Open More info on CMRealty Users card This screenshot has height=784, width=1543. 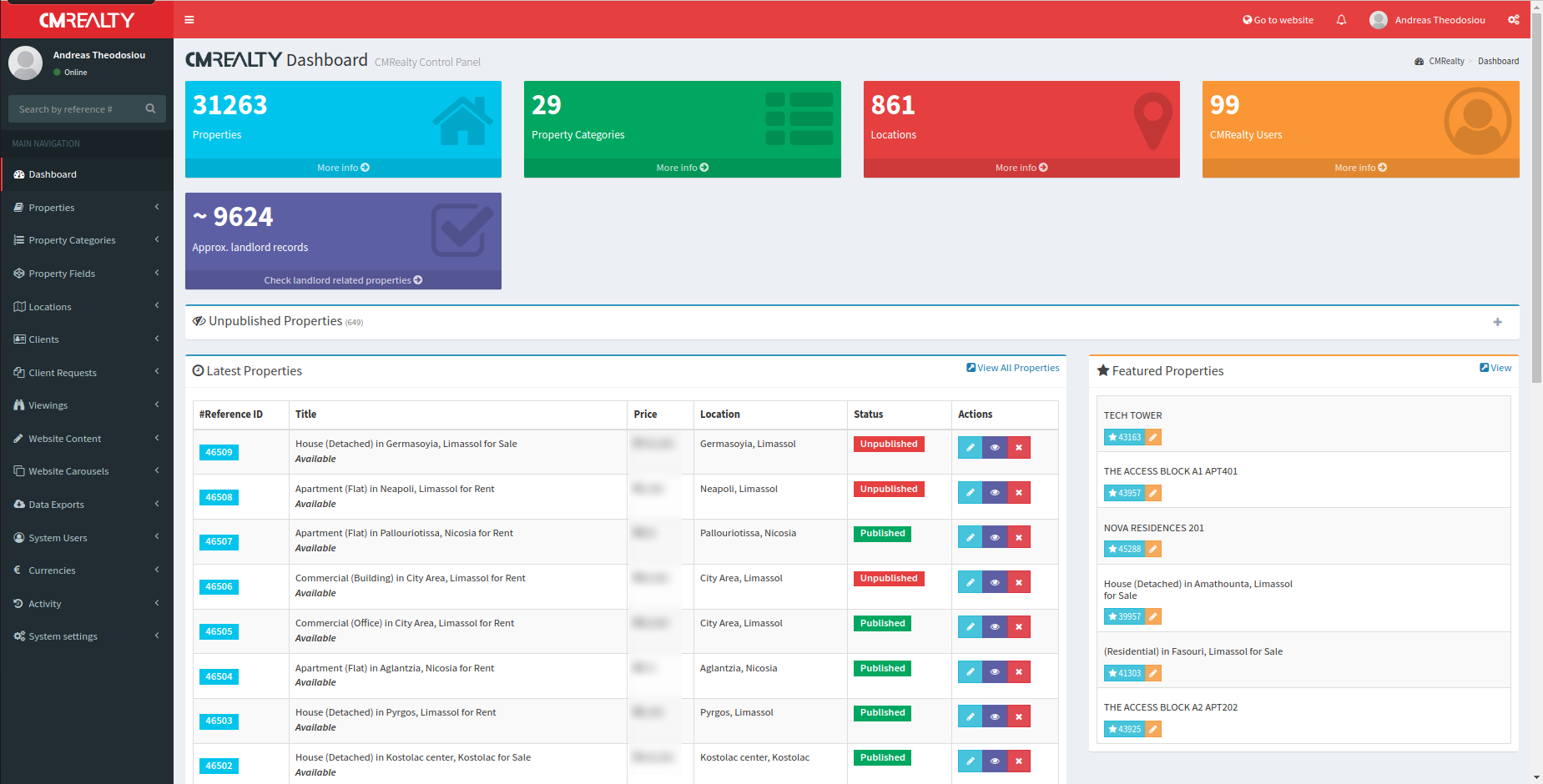click(x=1361, y=168)
